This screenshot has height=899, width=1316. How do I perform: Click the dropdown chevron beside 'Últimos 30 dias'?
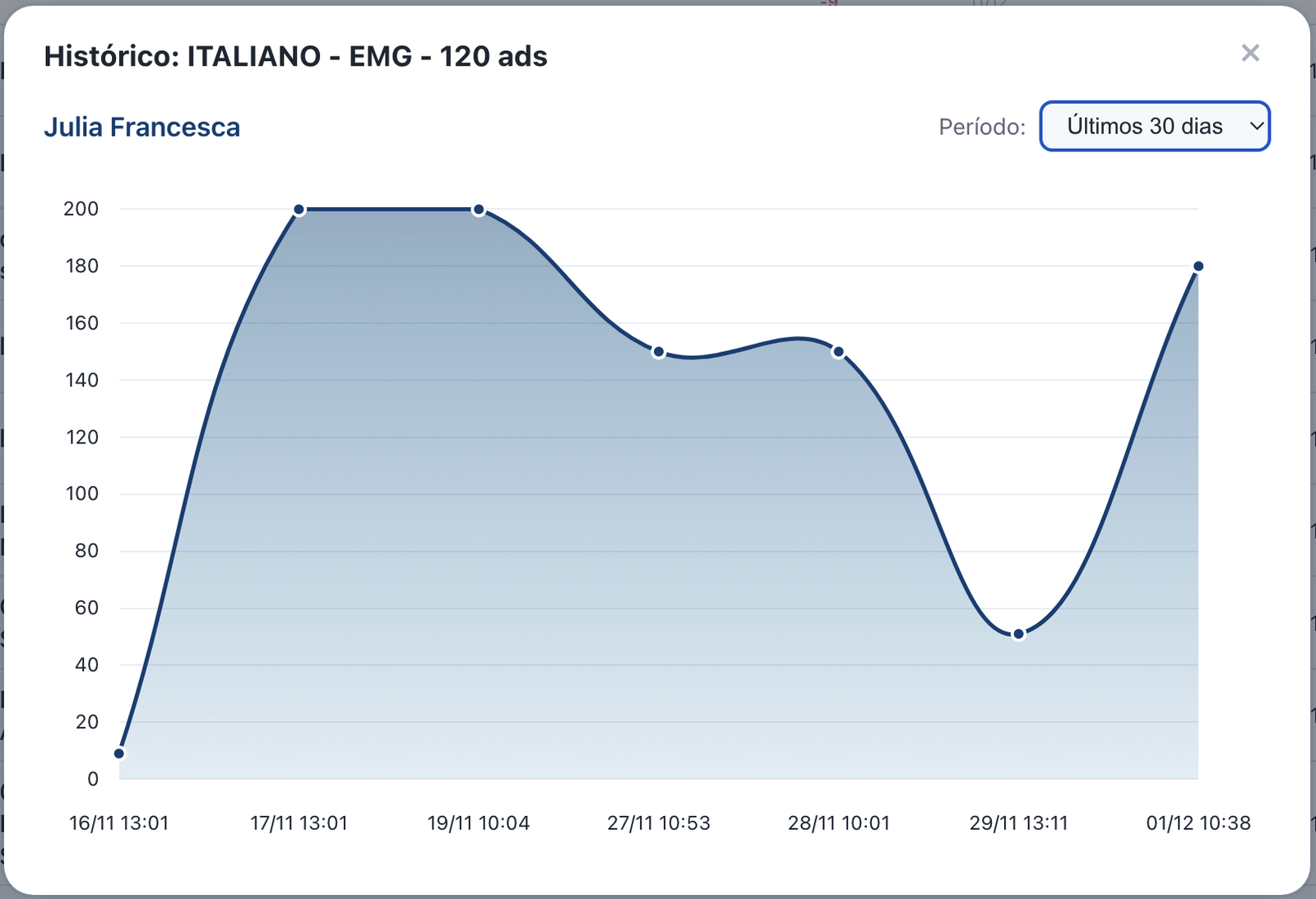click(x=1257, y=126)
